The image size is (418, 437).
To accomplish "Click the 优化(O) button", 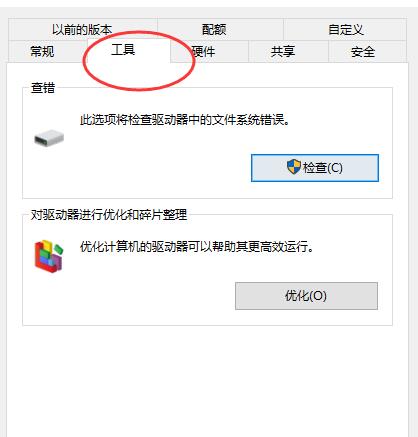I will [x=306, y=296].
